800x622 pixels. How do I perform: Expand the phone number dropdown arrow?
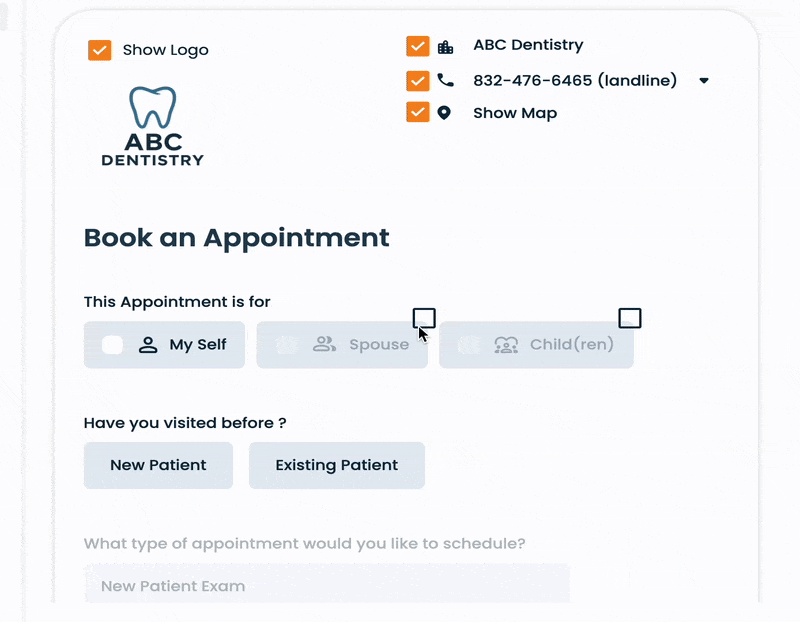704,81
